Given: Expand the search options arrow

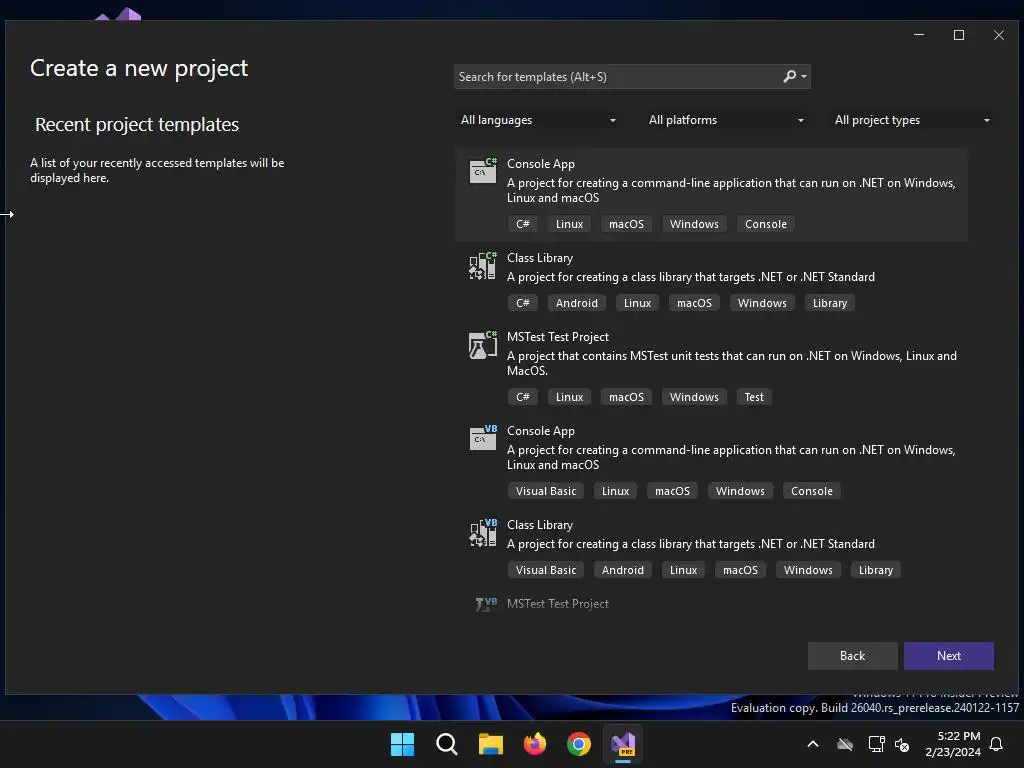Looking at the screenshot, I should click(x=804, y=76).
